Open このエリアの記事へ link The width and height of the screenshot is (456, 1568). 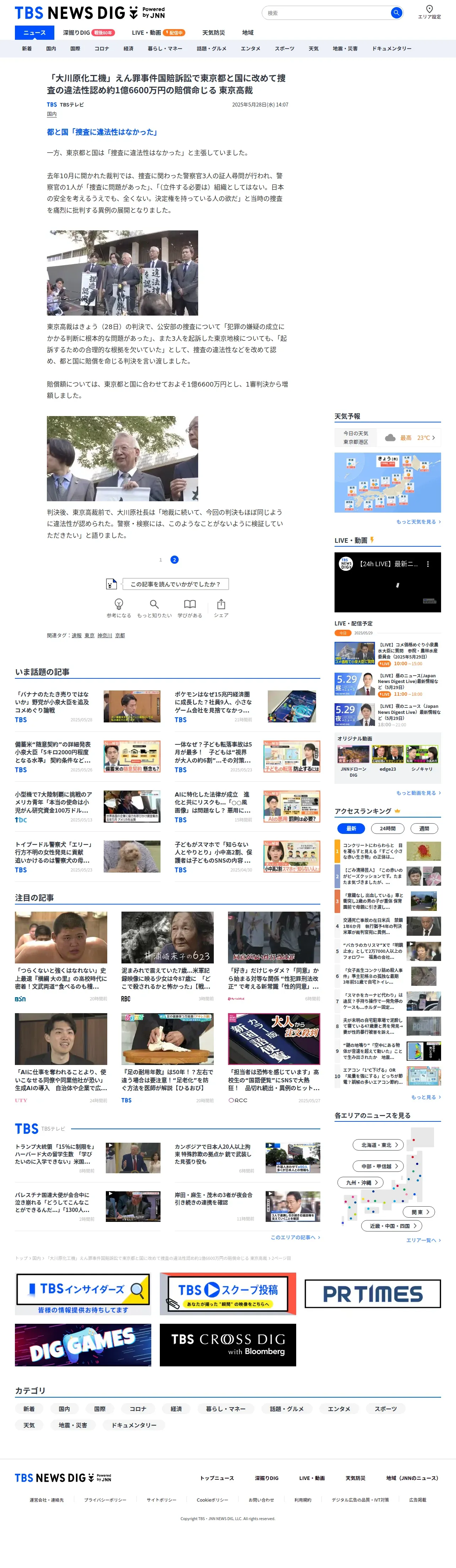click(x=295, y=1238)
